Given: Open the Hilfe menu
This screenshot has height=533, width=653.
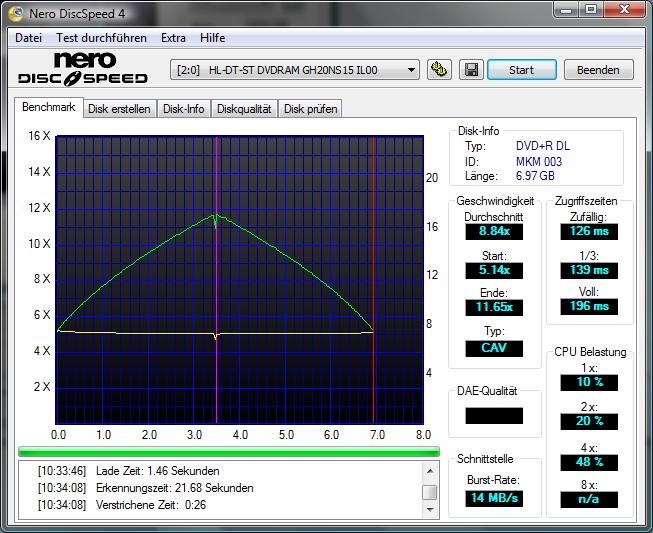Looking at the screenshot, I should click(x=212, y=38).
